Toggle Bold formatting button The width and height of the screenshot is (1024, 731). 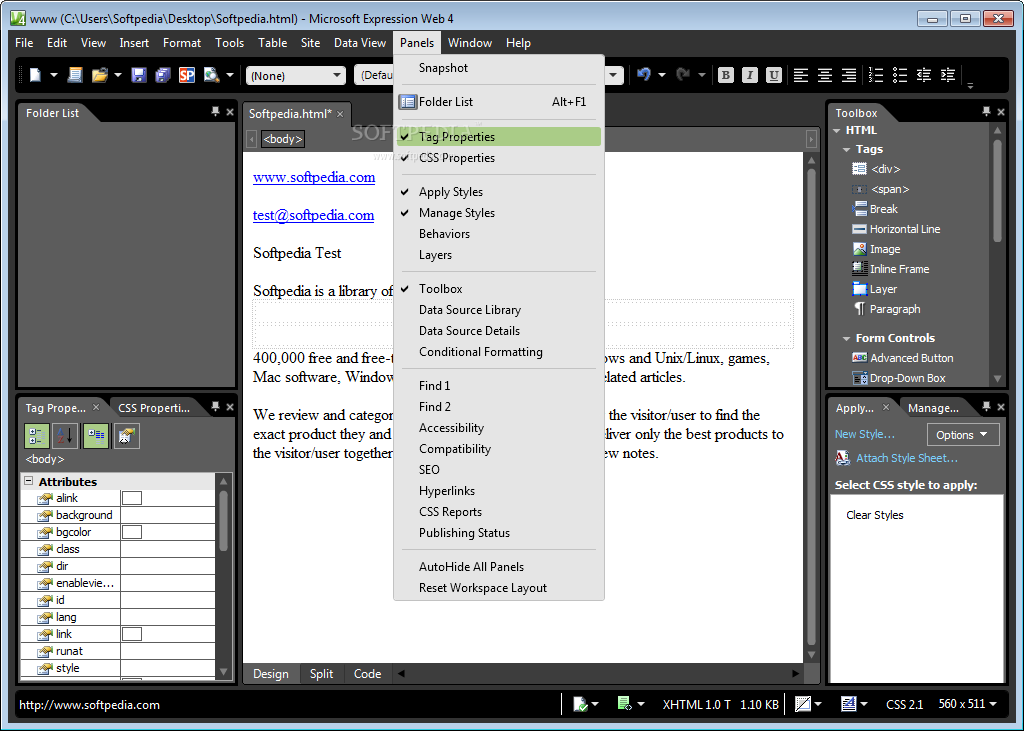tap(726, 75)
